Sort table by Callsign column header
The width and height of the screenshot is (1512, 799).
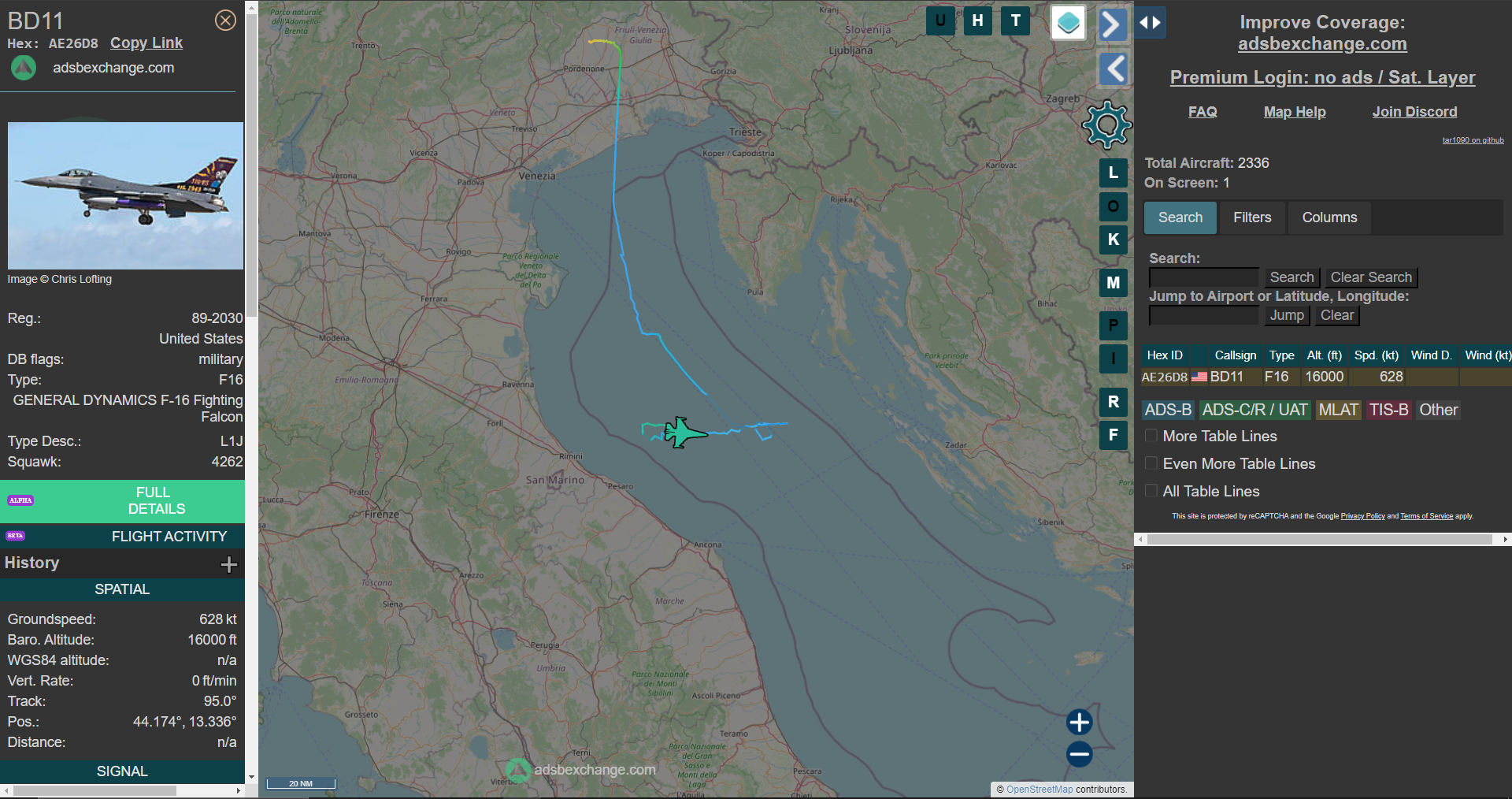(1235, 355)
